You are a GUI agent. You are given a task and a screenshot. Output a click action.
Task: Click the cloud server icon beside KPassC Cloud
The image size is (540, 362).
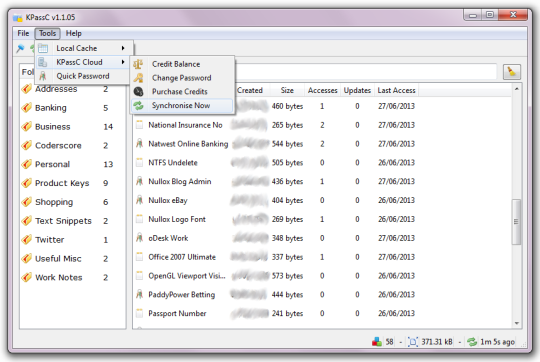[43, 62]
